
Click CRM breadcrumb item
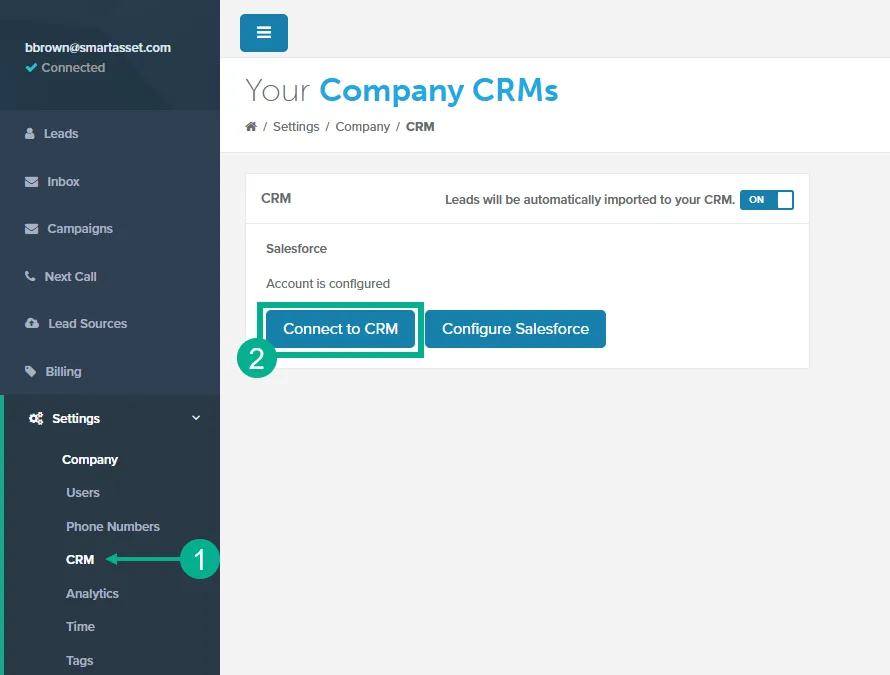[420, 127]
